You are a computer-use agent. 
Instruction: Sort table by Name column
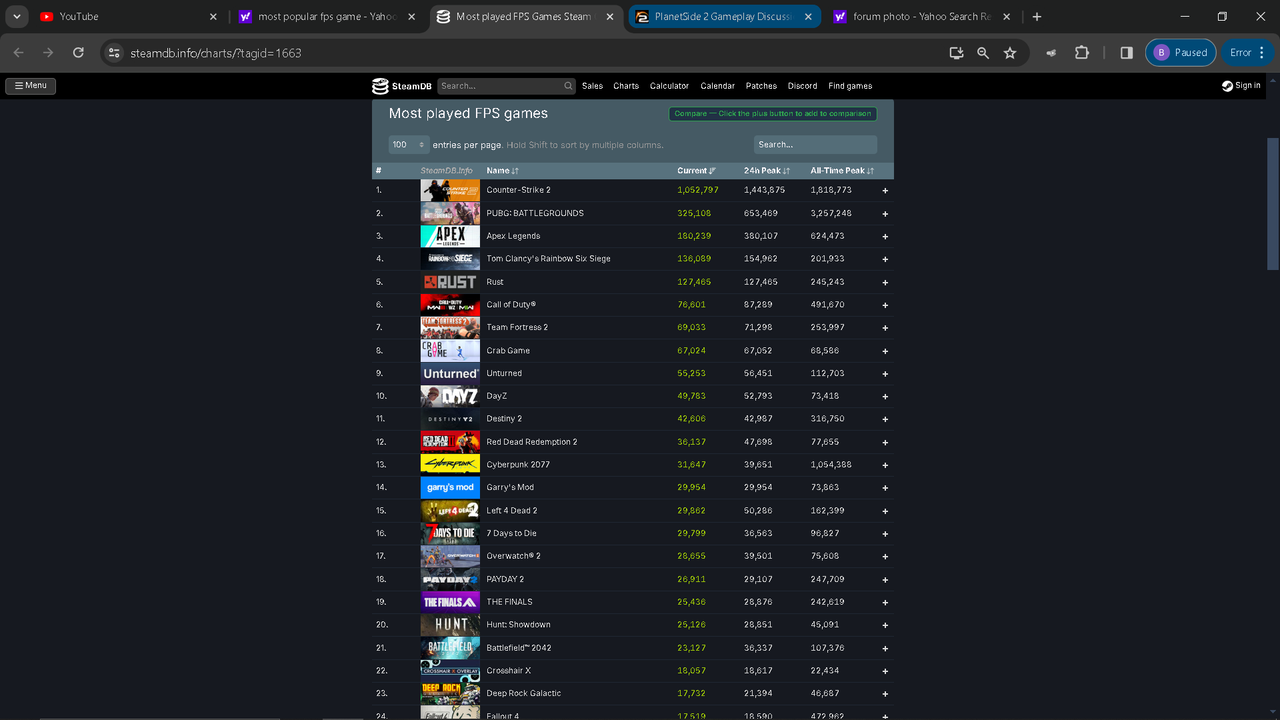[x=502, y=171]
